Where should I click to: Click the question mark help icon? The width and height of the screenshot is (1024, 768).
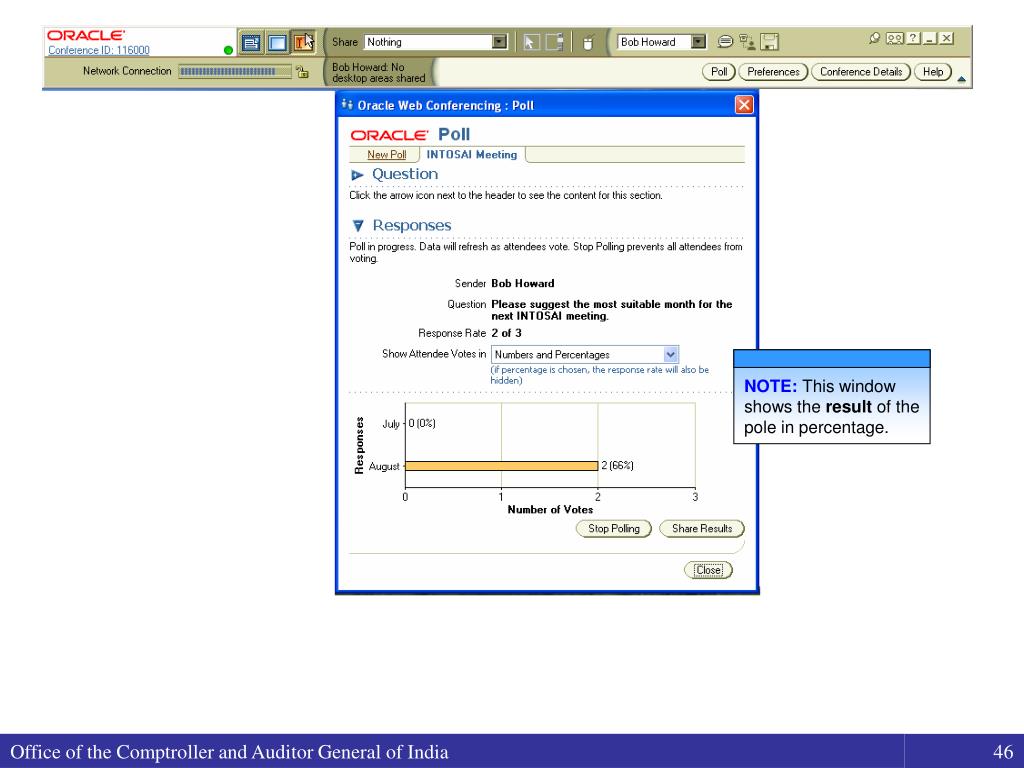[914, 39]
